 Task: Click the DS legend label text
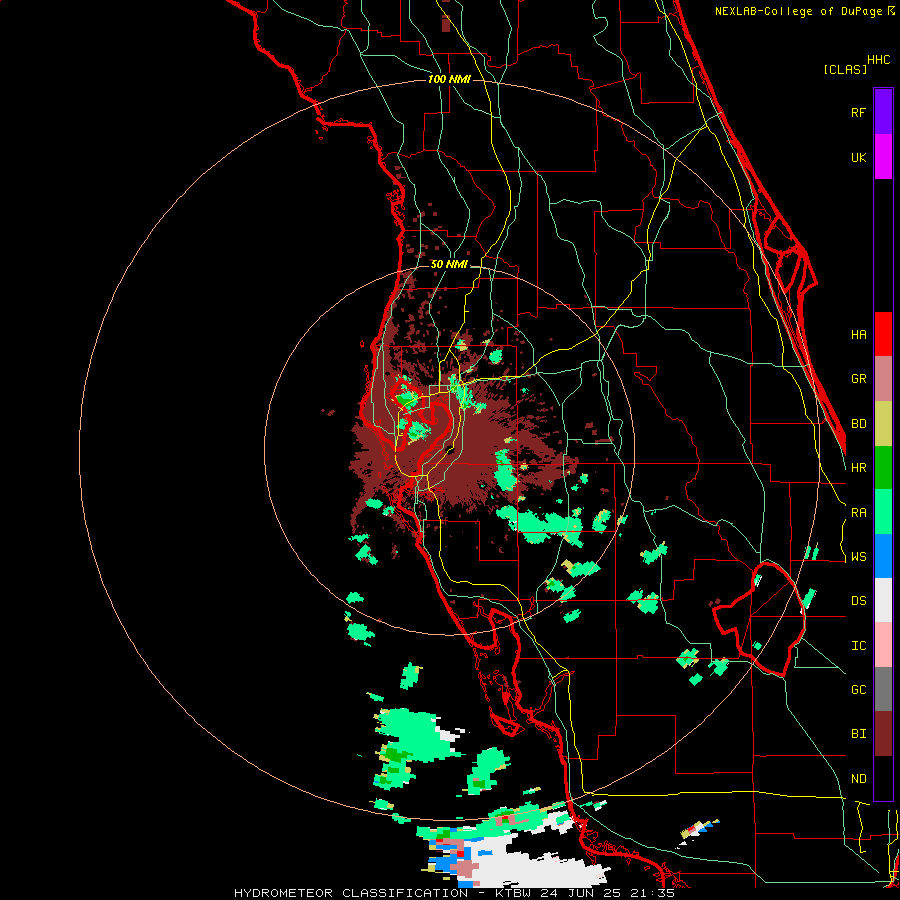coord(859,601)
